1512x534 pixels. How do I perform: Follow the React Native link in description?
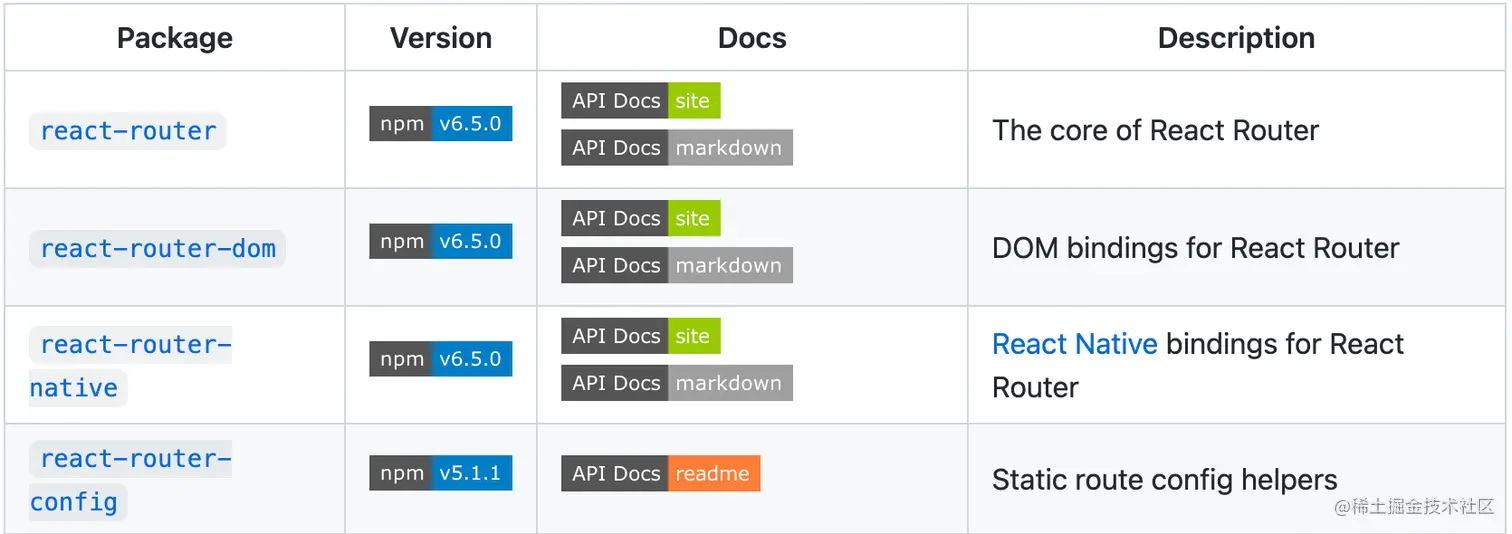[x=1075, y=344]
